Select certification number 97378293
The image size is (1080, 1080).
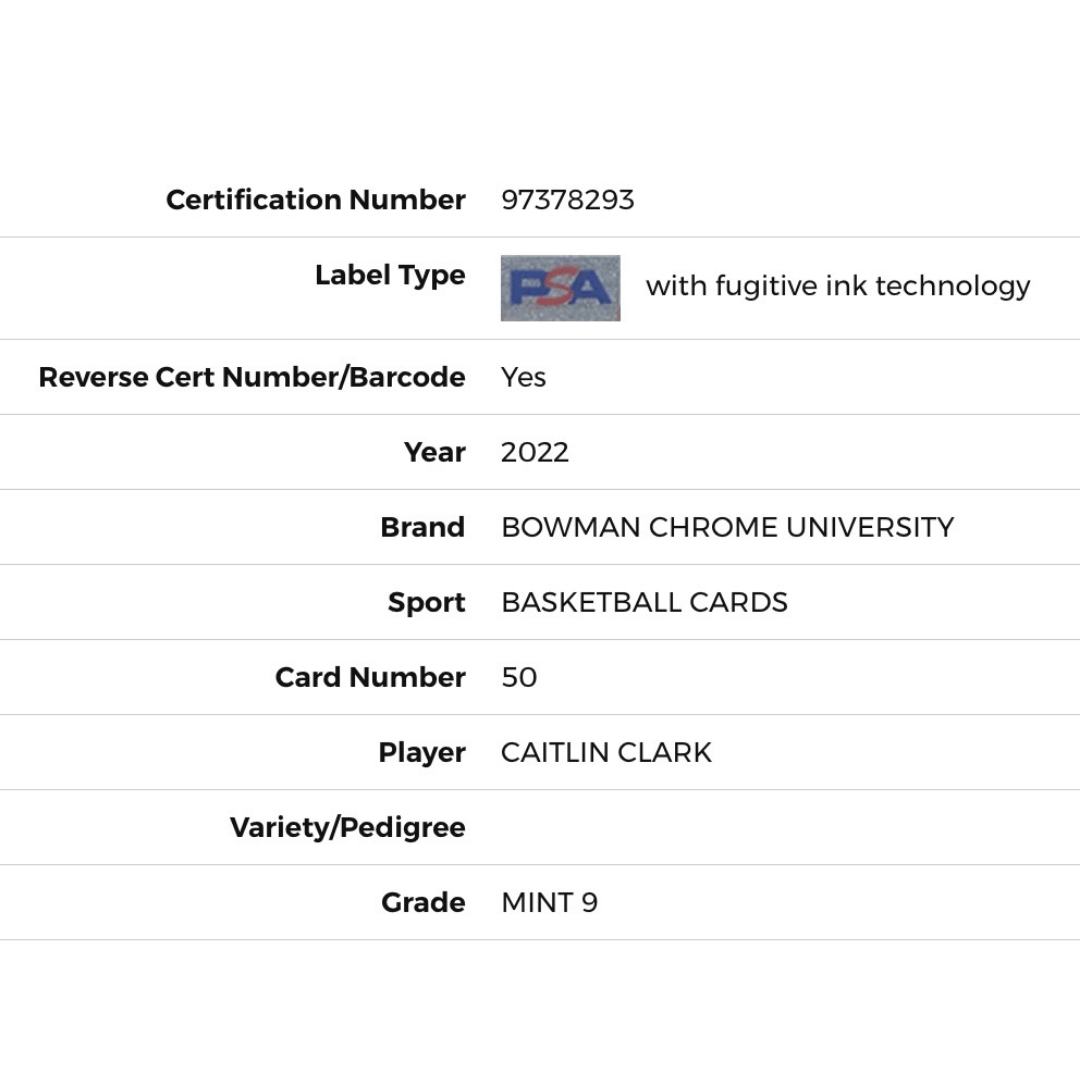[x=568, y=200]
